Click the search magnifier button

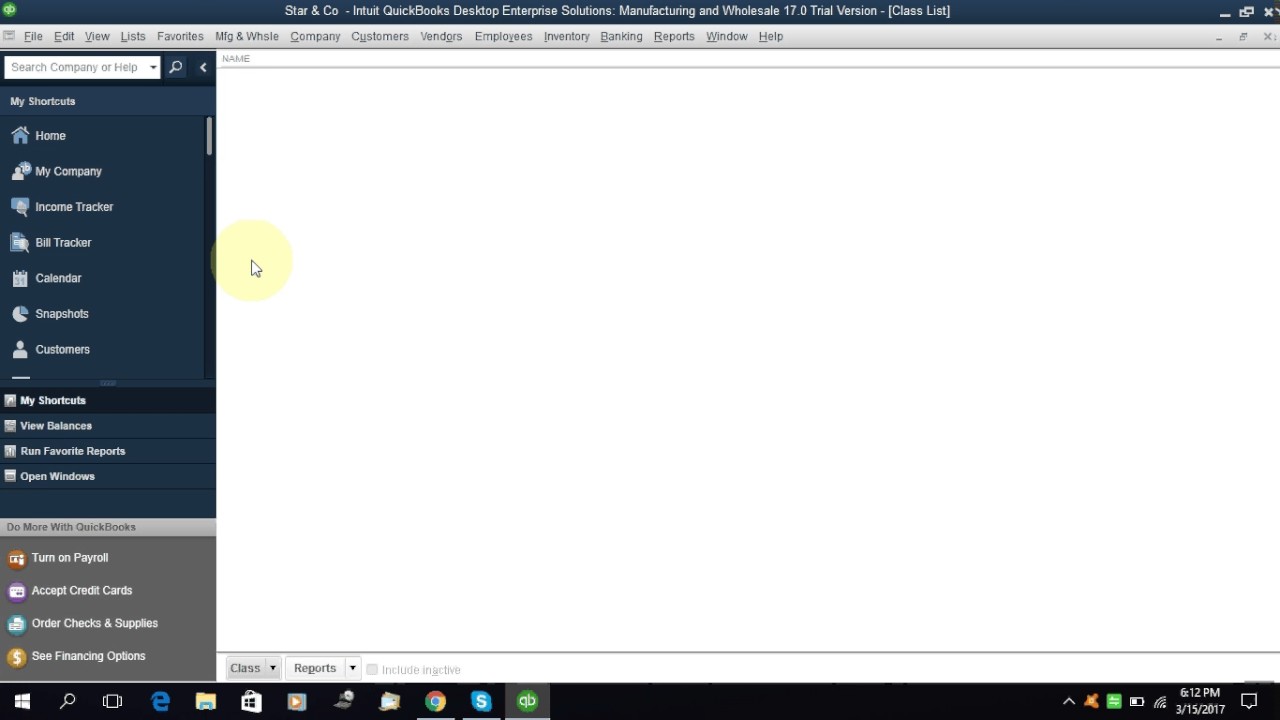click(176, 67)
